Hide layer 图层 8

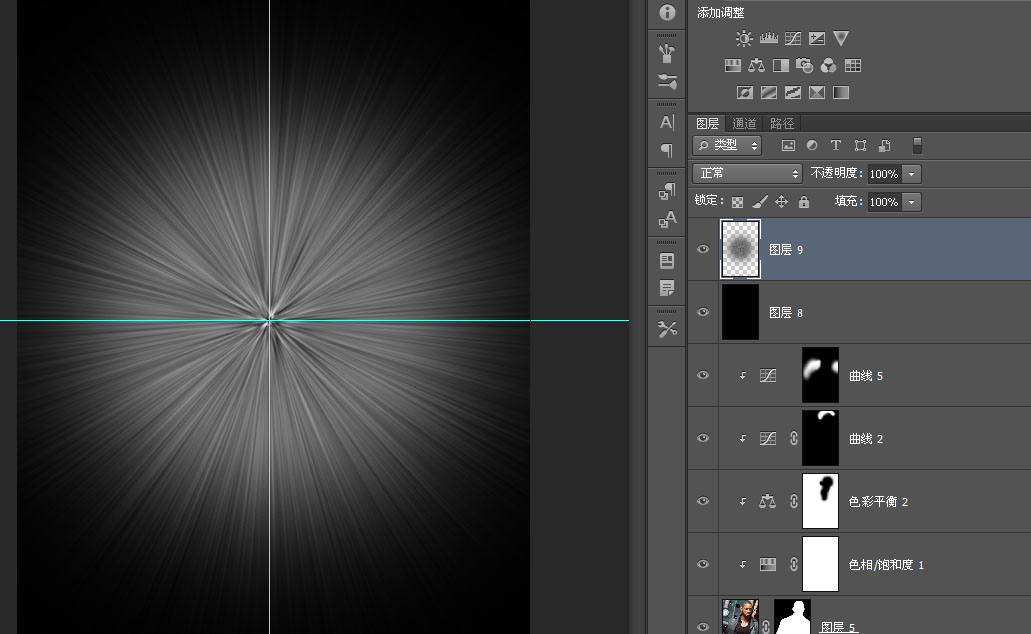[703, 312]
